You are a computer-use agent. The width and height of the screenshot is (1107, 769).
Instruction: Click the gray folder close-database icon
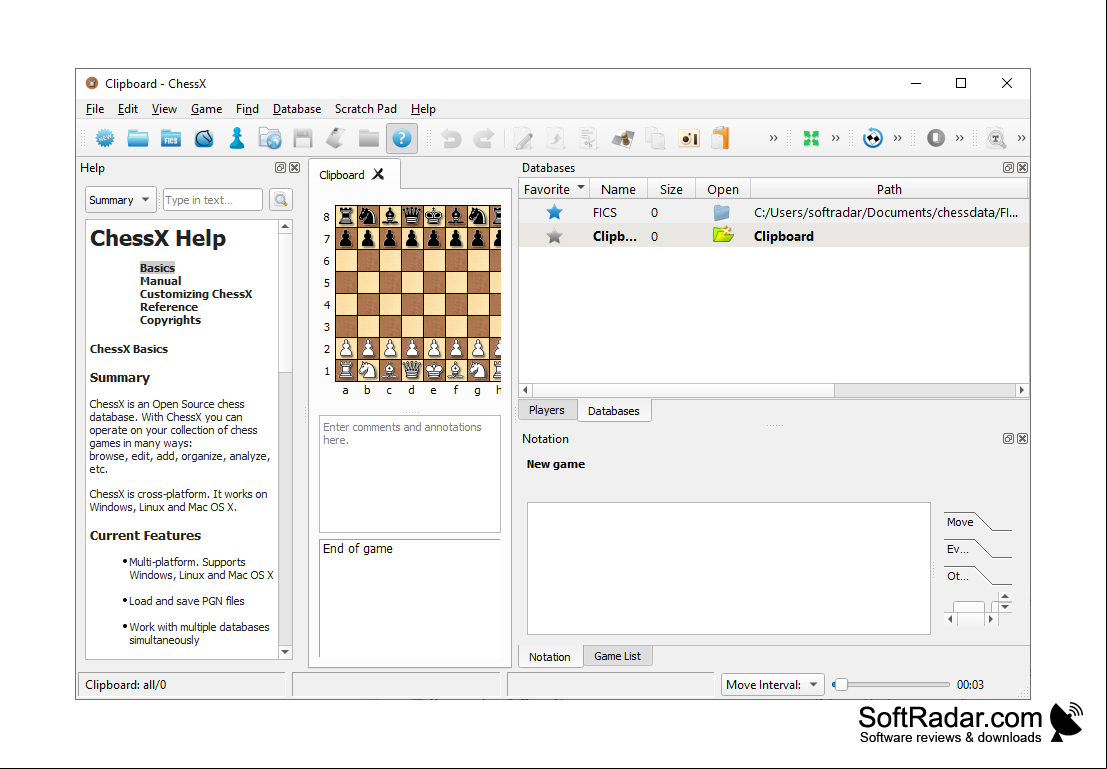click(369, 138)
